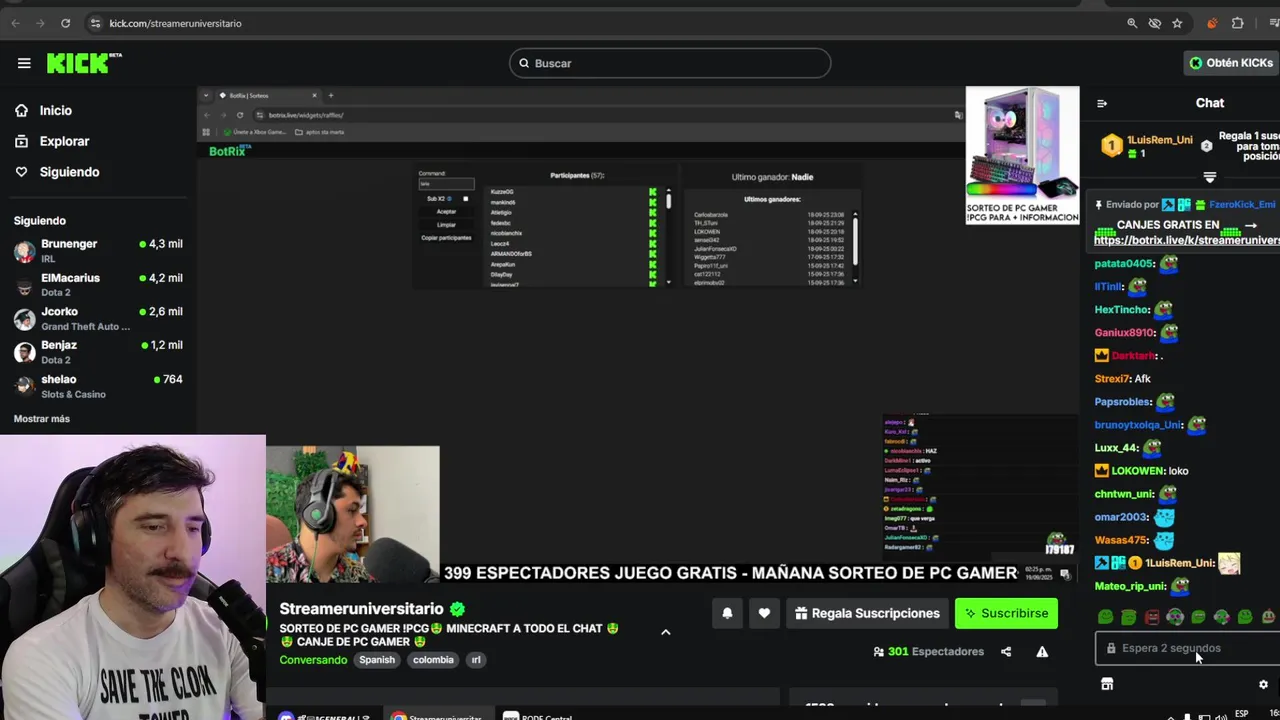
Task: Expand the gift leaderboard arrow
Action: pyautogui.click(x=1209, y=178)
